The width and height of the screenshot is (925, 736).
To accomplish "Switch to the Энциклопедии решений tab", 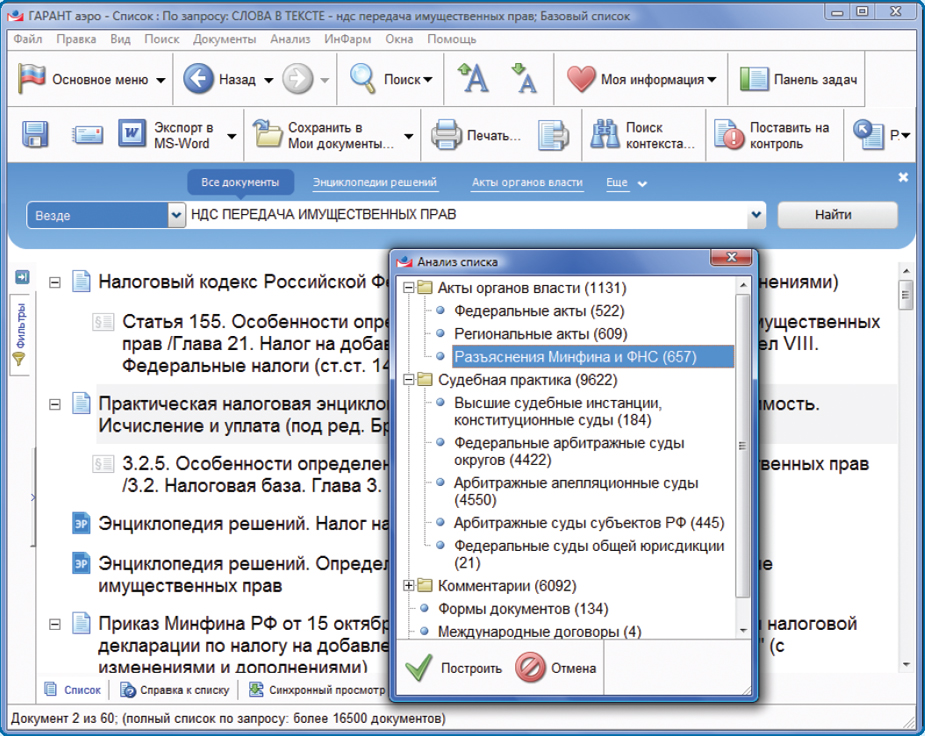I will pyautogui.click(x=374, y=183).
